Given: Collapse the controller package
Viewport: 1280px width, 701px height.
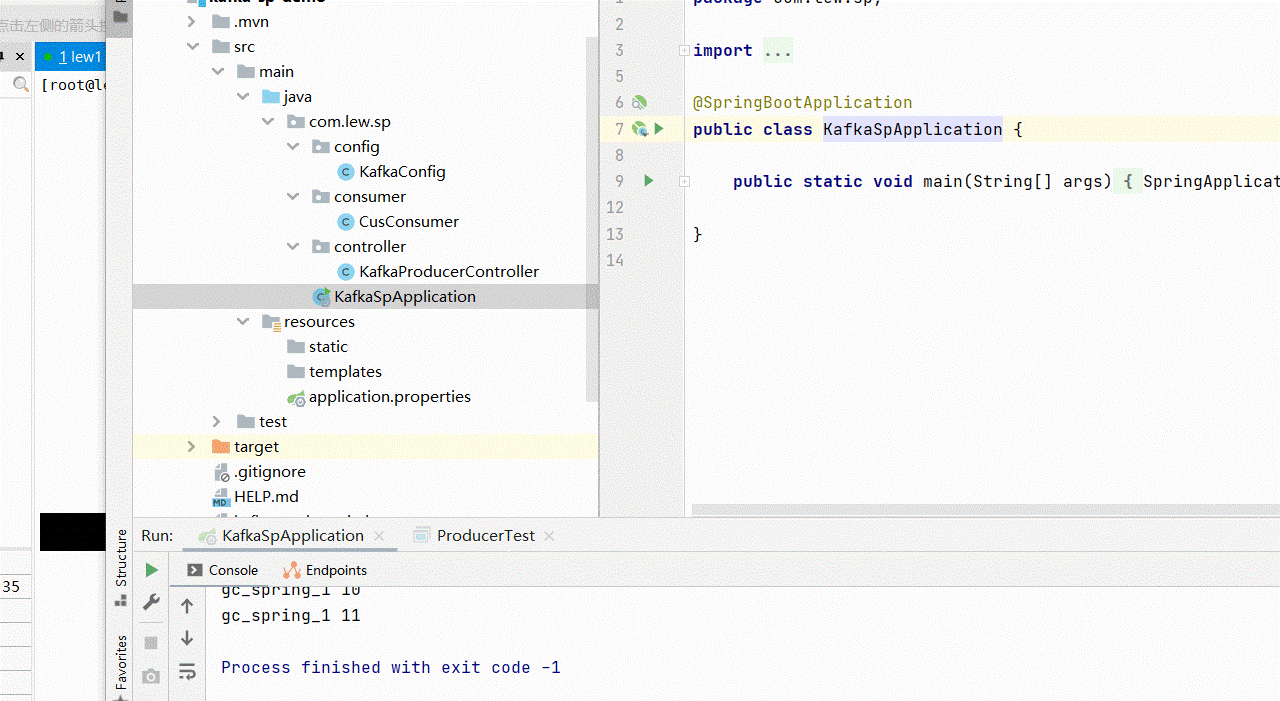Looking at the screenshot, I should (x=293, y=247).
